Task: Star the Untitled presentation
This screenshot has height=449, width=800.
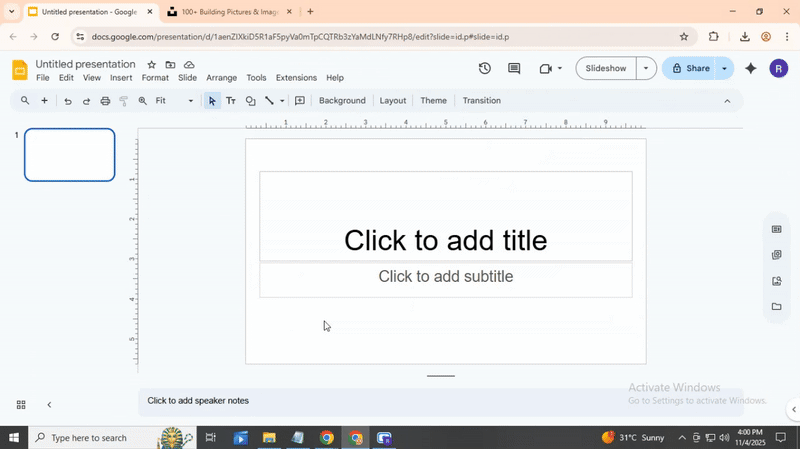Action: pos(152,65)
